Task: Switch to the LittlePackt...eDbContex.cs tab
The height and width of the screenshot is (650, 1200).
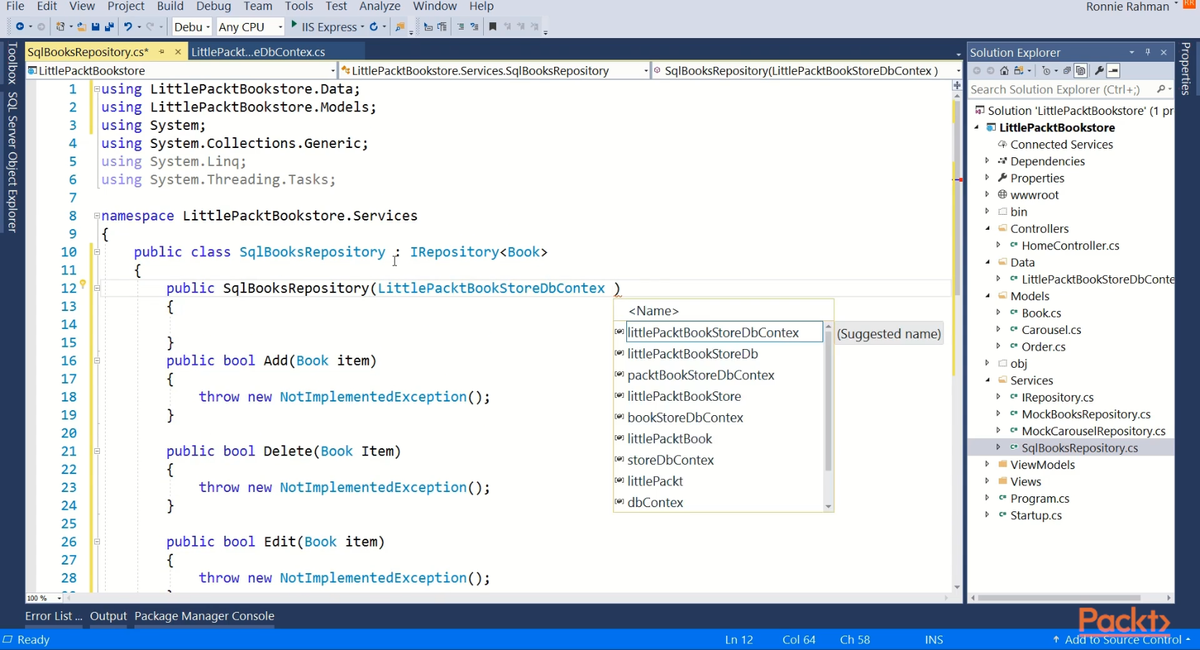Action: point(258,52)
